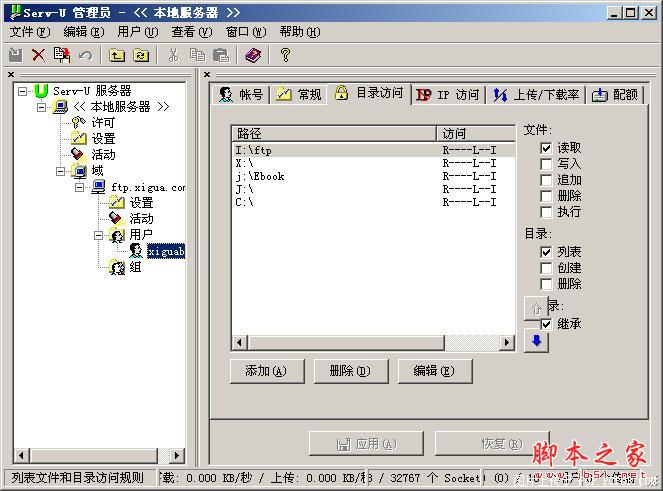Collapse the 域 tree node
663x491 pixels.
click(60, 171)
